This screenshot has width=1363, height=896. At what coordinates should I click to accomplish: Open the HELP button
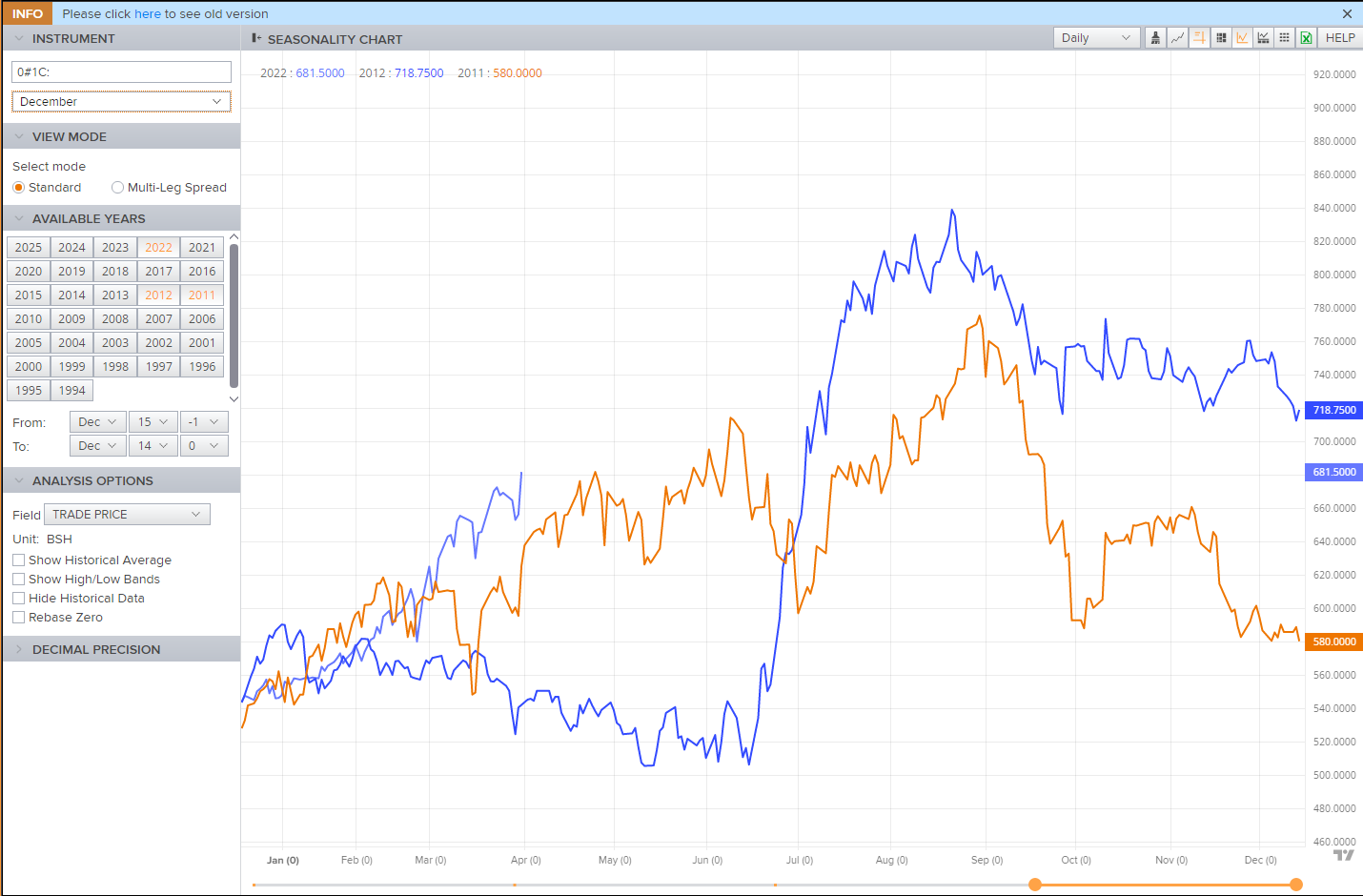pos(1340,38)
